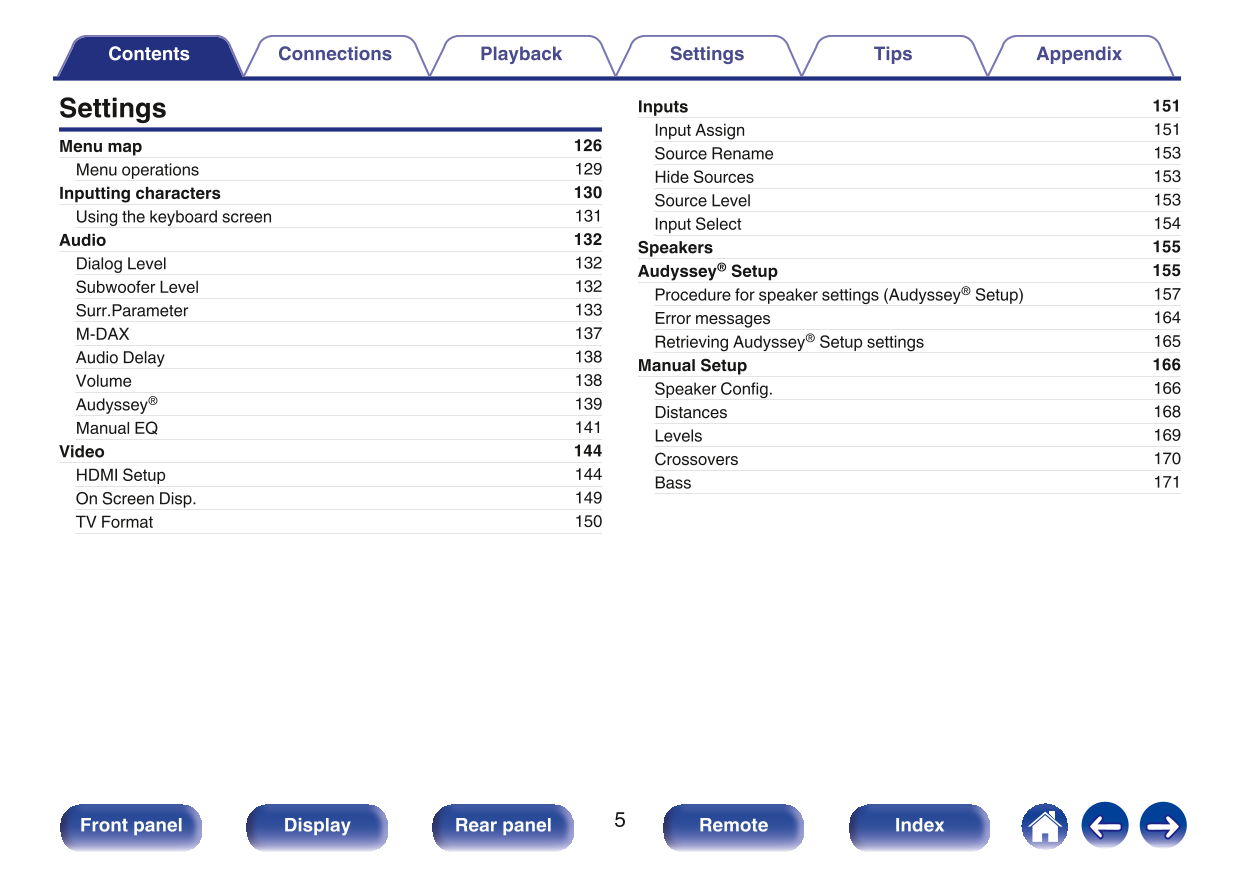1240x874 pixels.
Task: Open the Index button
Action: pyautogui.click(x=919, y=826)
